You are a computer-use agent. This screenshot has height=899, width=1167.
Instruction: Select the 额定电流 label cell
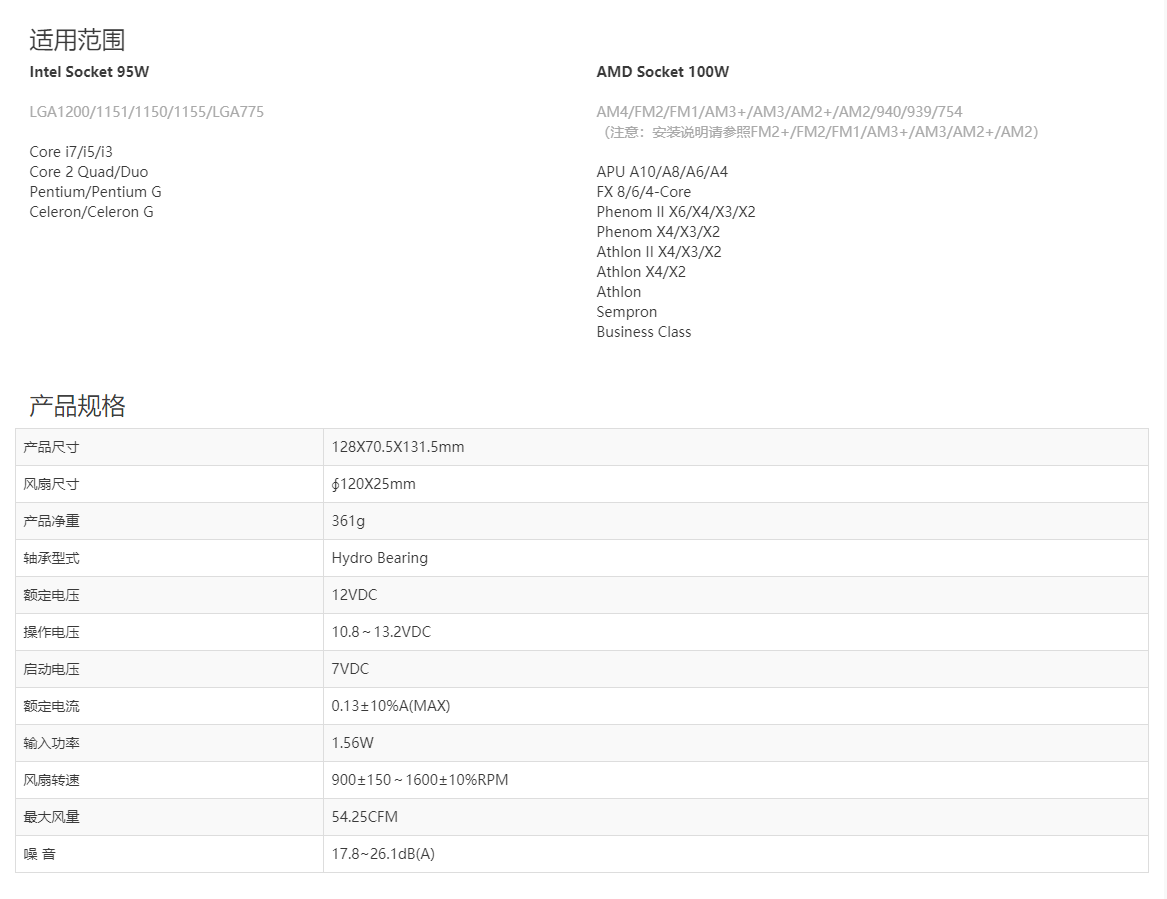[170, 706]
